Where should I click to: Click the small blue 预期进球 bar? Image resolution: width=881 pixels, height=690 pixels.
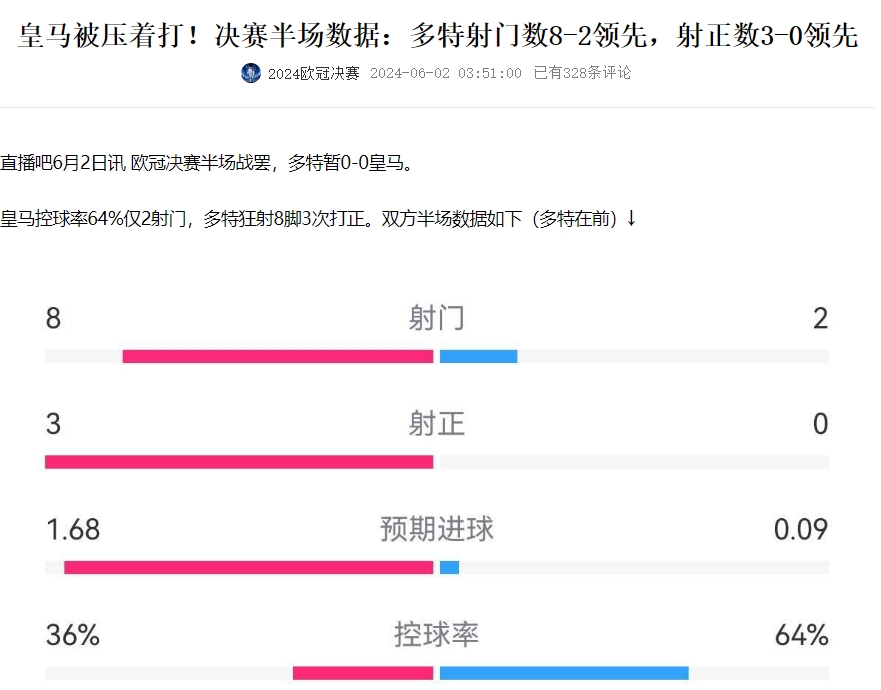pyautogui.click(x=449, y=567)
